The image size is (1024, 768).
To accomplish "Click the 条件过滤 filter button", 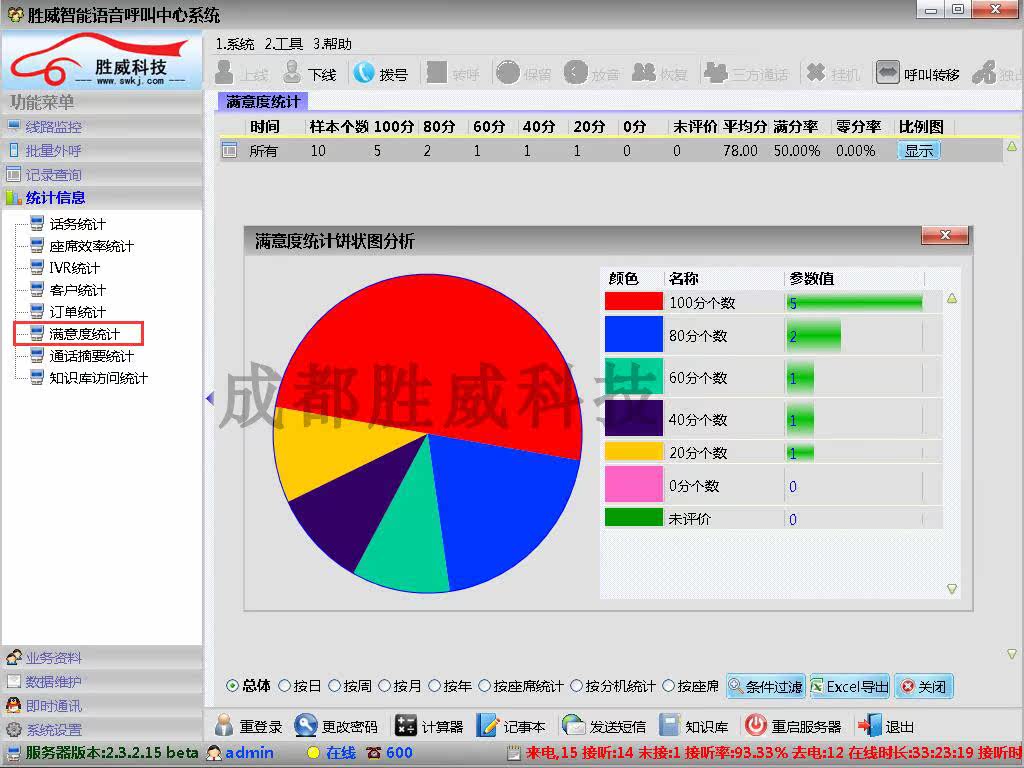I will [765, 687].
